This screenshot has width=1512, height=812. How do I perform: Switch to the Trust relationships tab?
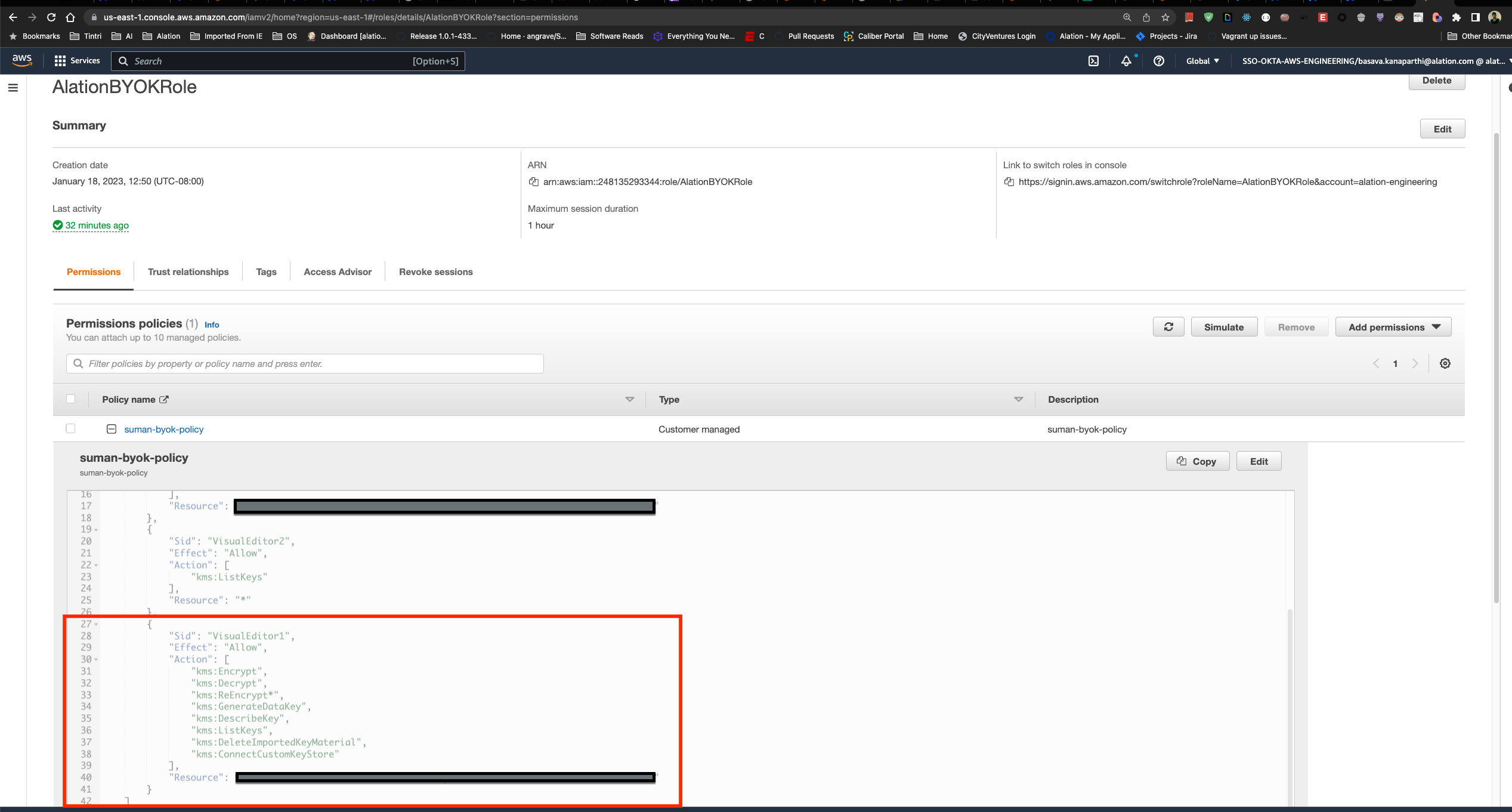[x=188, y=272]
